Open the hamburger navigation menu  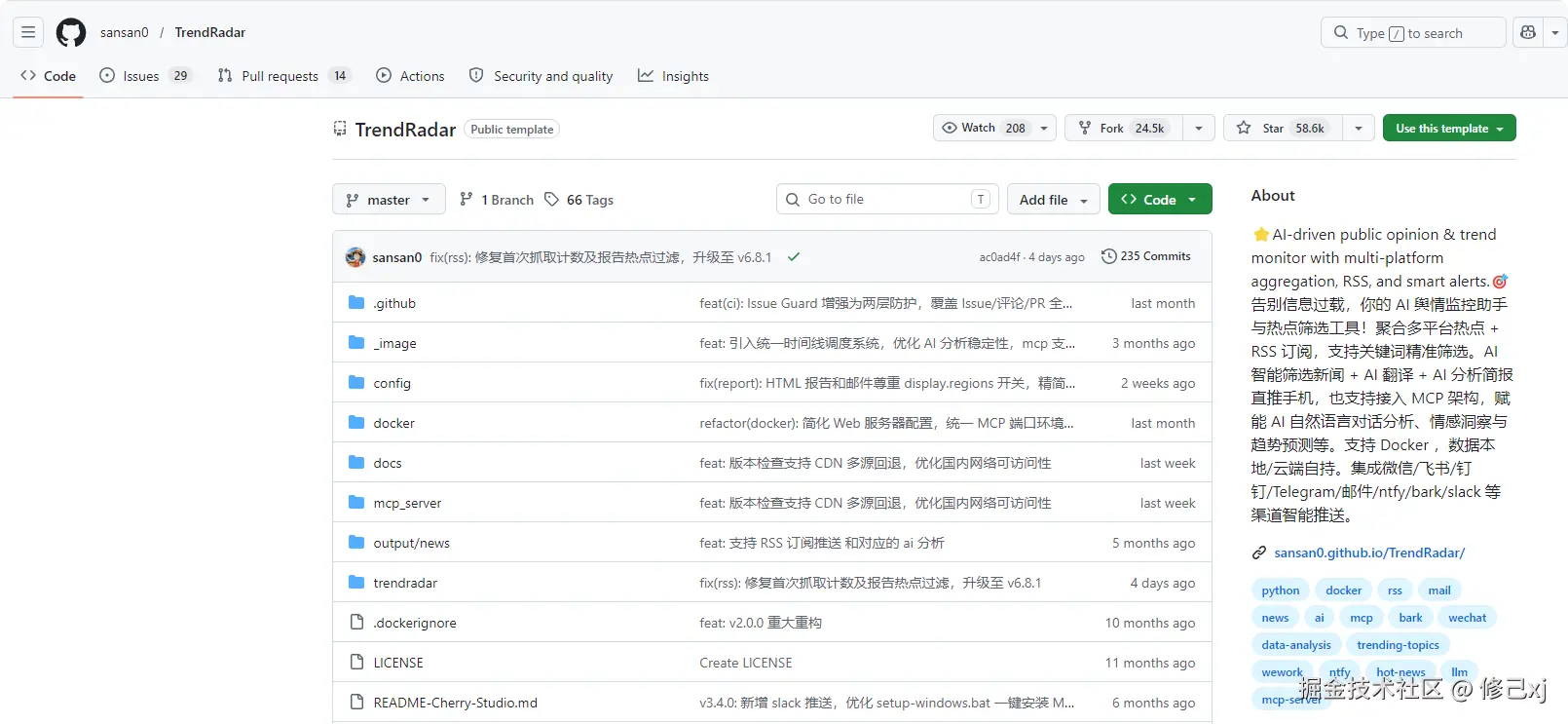pos(28,32)
